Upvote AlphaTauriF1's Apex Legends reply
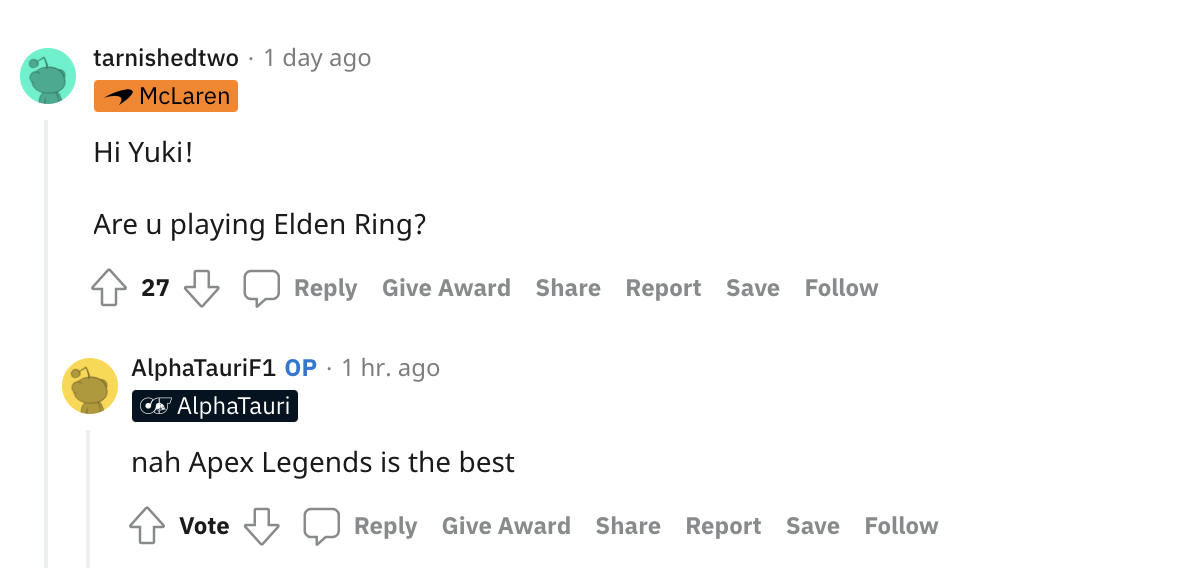 (147, 526)
